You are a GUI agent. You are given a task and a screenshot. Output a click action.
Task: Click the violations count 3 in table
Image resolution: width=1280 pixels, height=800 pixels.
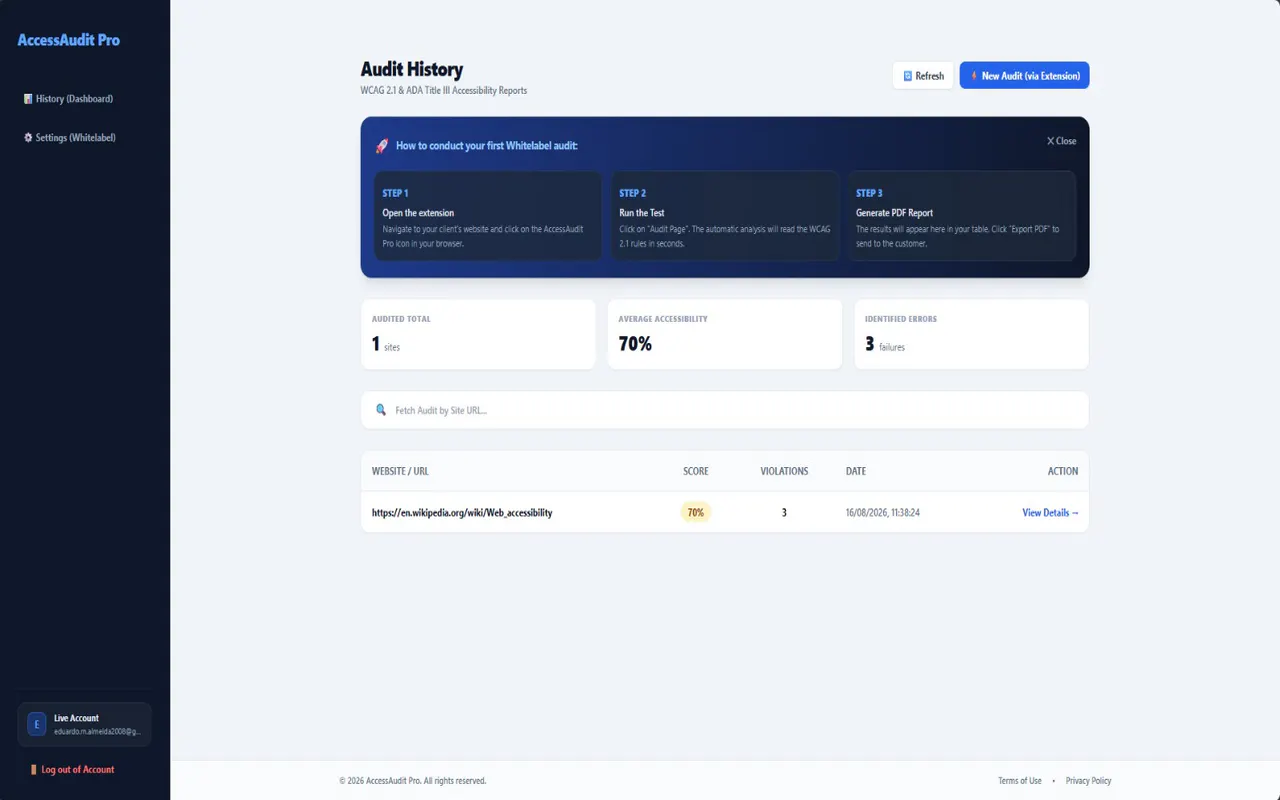pos(784,512)
